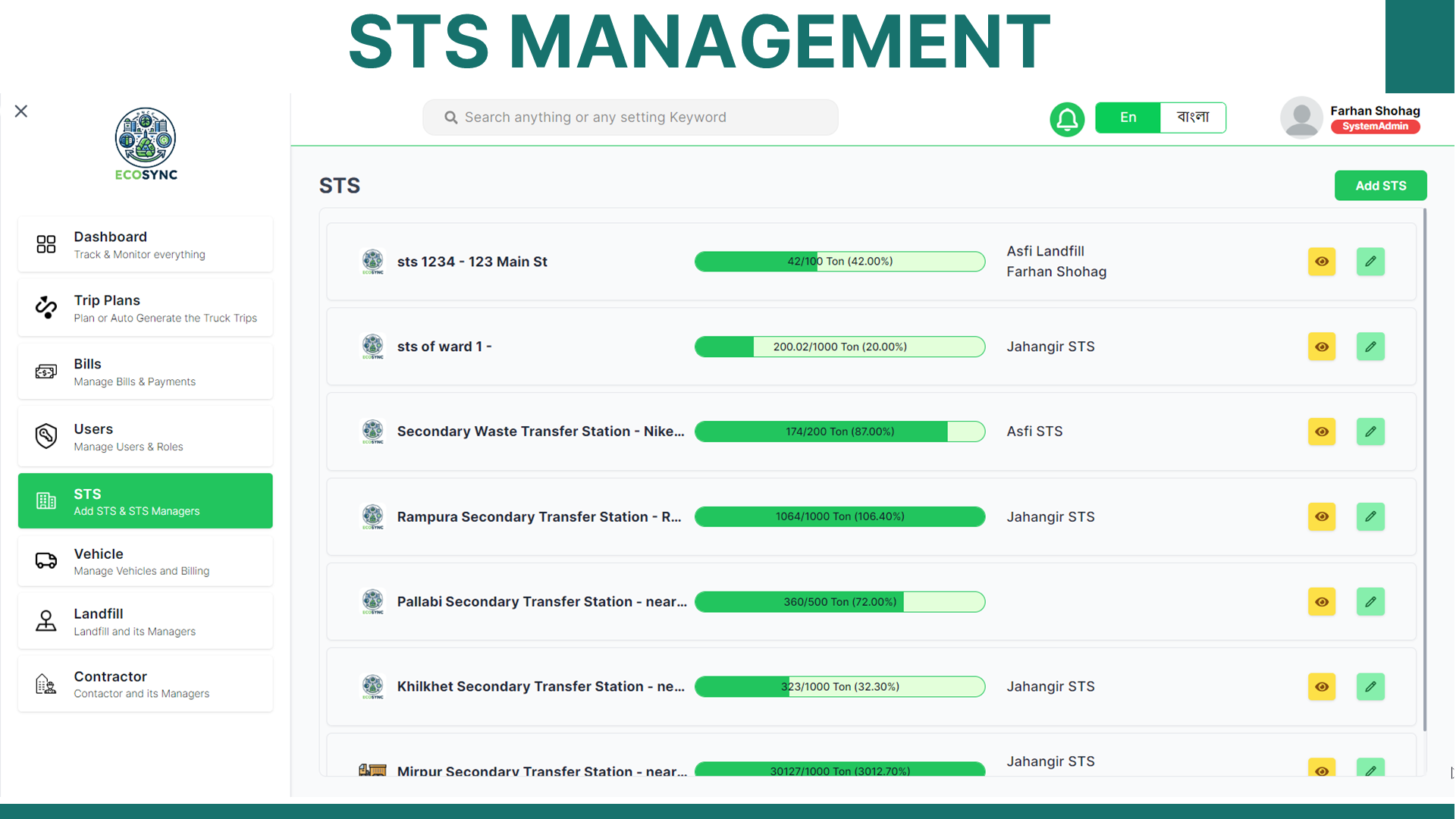
Task: Open the Dashboard menu item
Action: pos(145,244)
